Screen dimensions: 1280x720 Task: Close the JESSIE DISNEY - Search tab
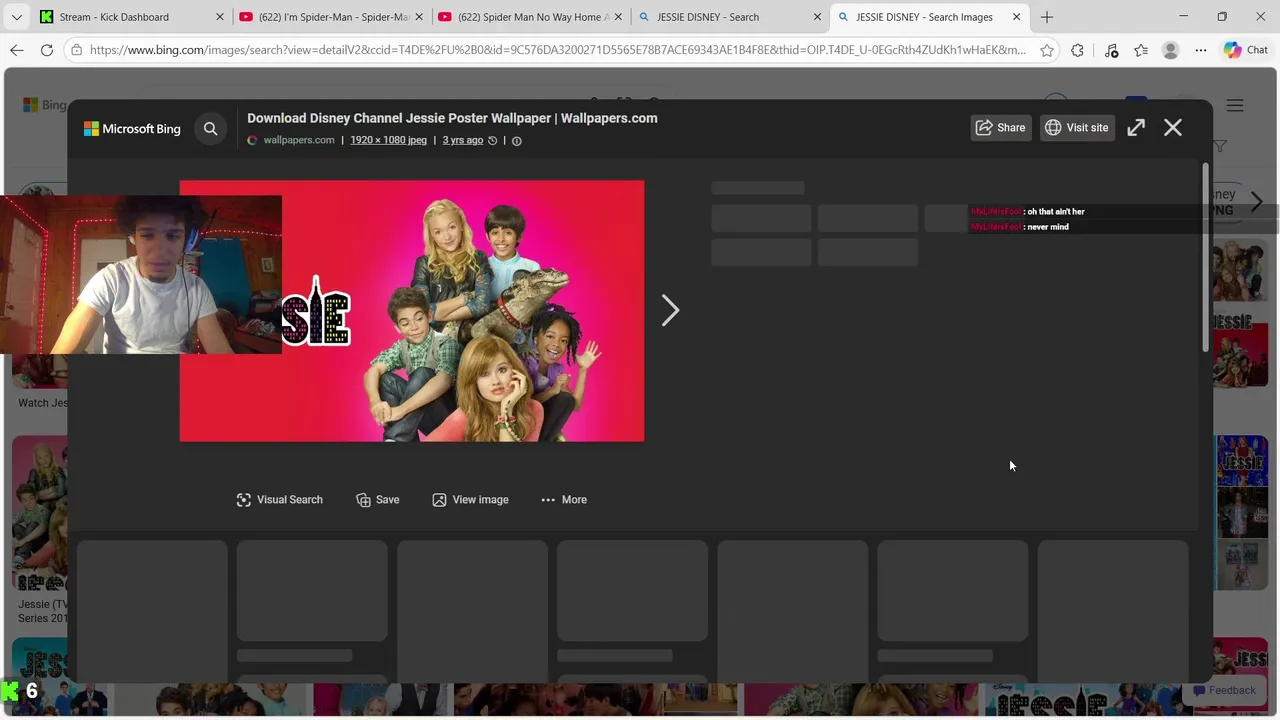[817, 17]
